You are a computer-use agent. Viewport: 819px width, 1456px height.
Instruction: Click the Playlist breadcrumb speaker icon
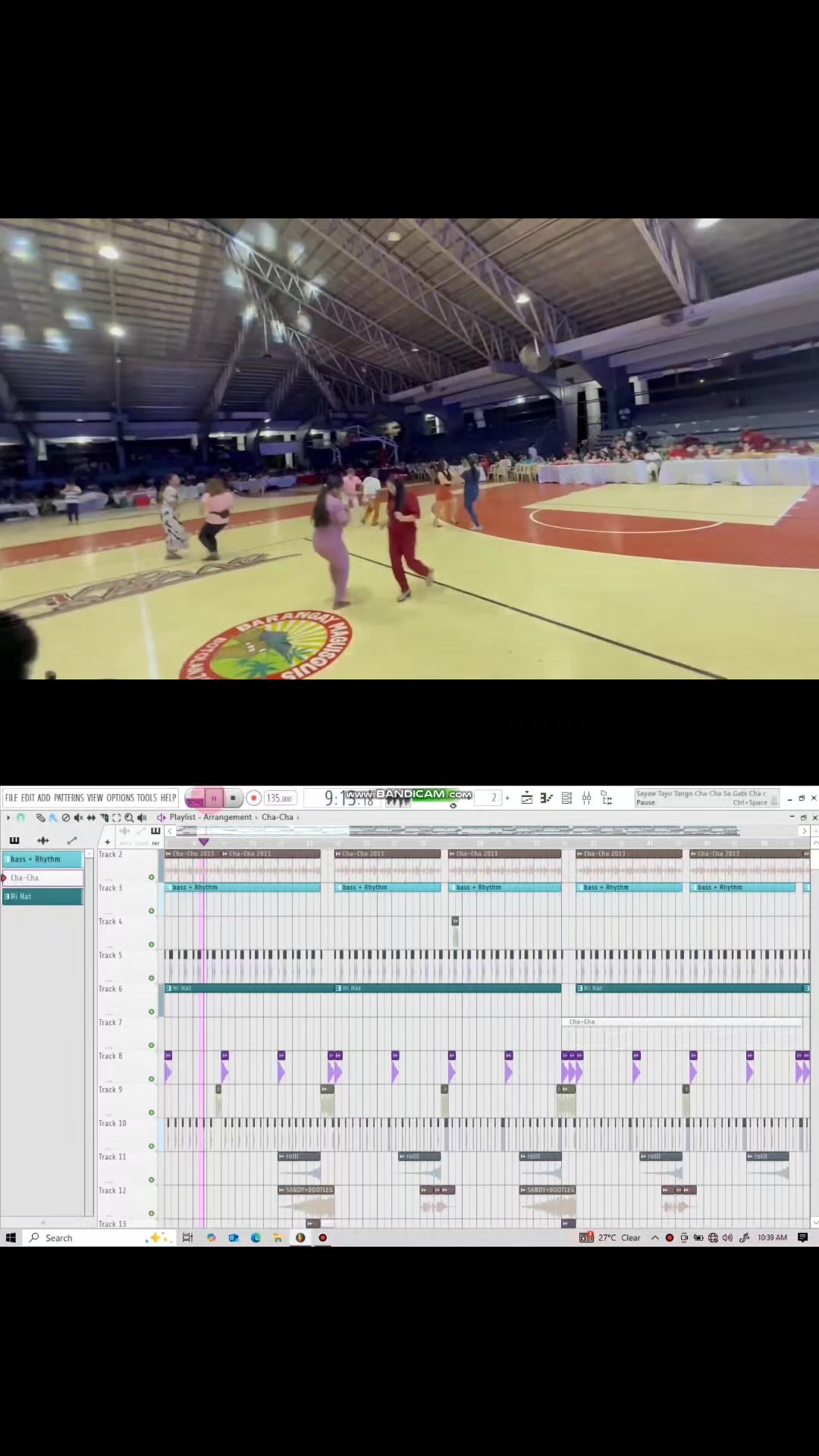coord(161,817)
